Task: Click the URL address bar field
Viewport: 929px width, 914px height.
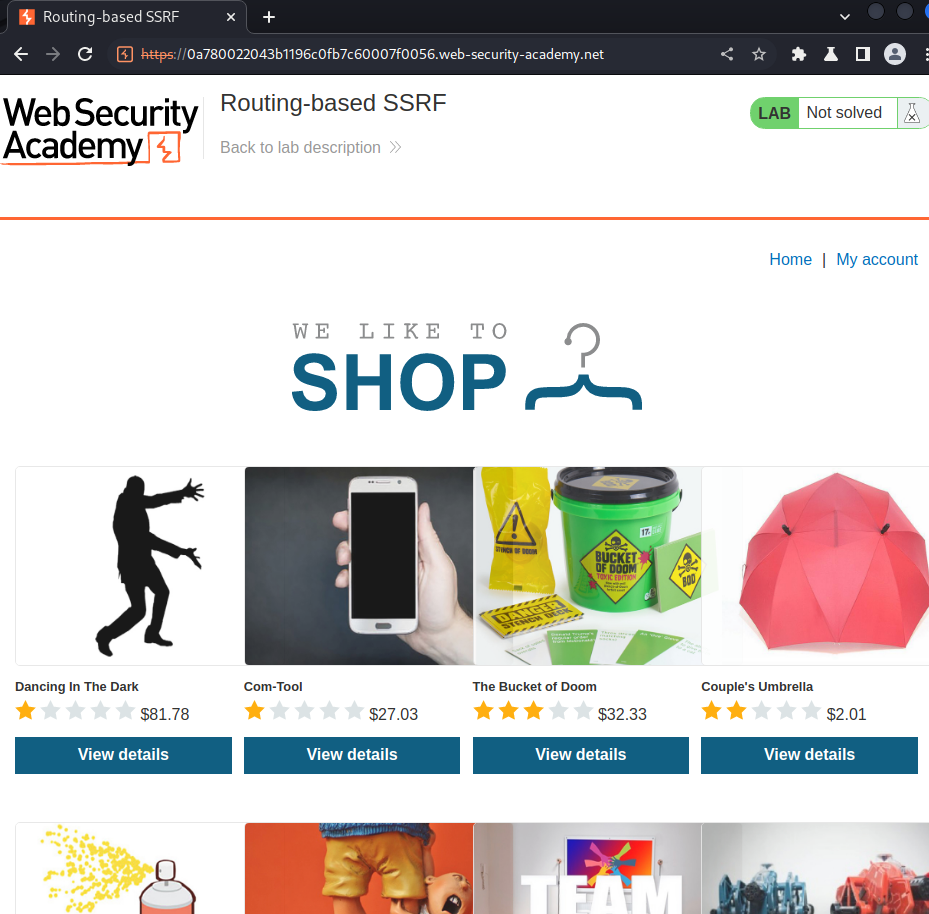Action: (415, 54)
